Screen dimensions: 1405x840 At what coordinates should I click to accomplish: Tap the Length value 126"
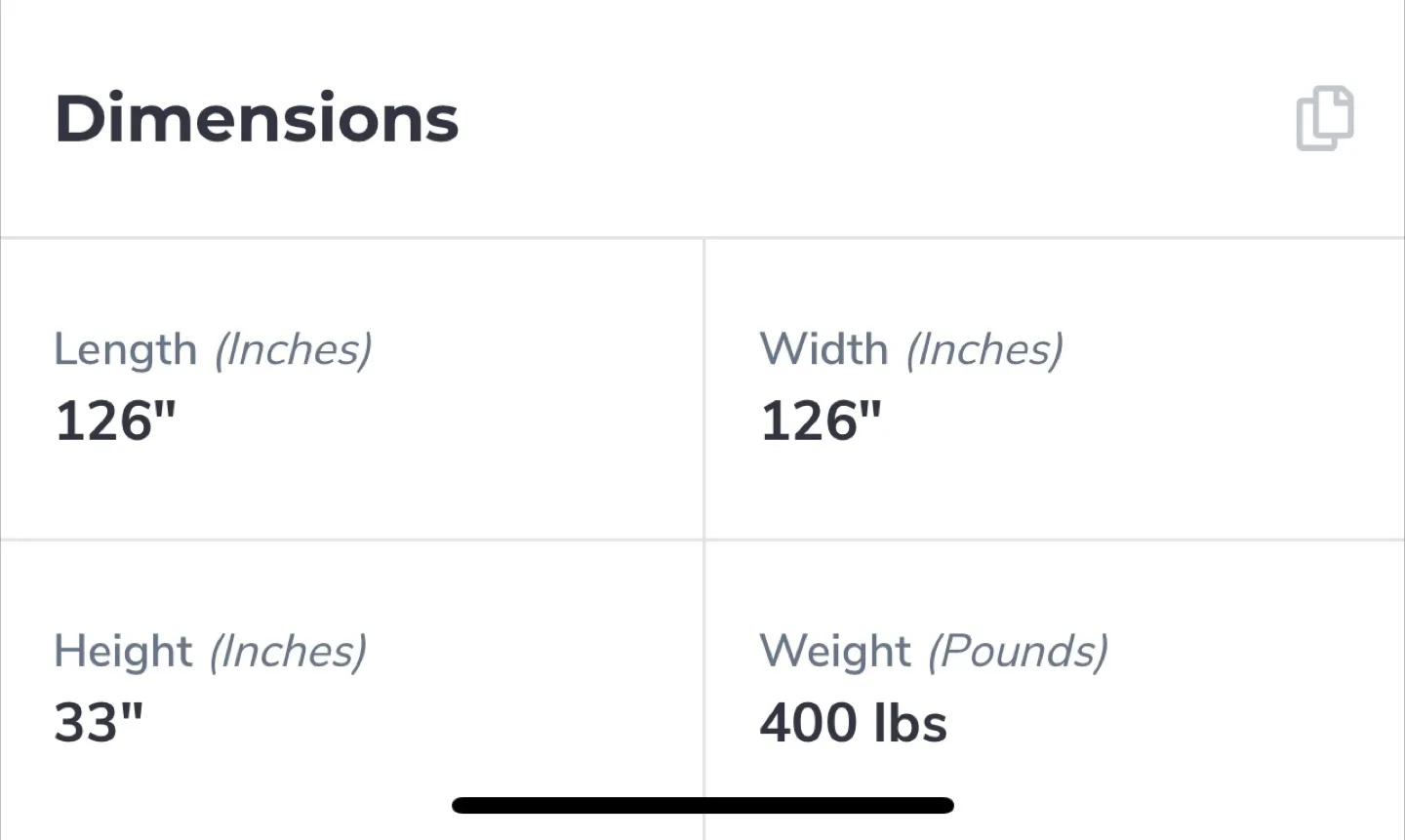tap(115, 421)
